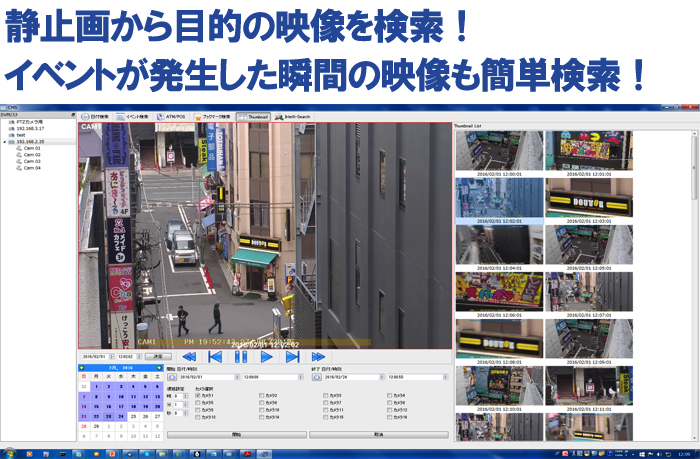Screen dimensions: 700x459
Task: Rewind playback with the fast-reverse button
Action: coord(189,357)
